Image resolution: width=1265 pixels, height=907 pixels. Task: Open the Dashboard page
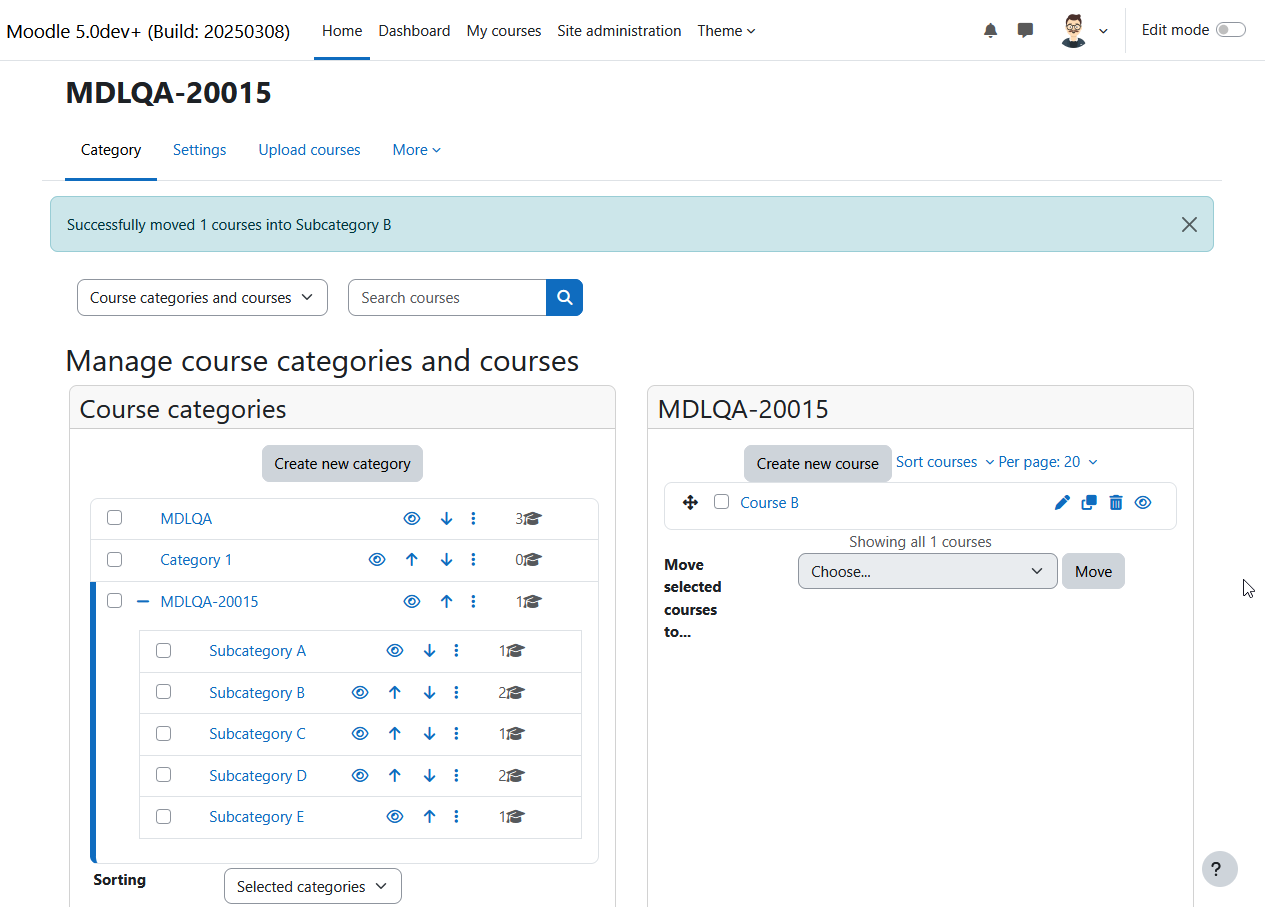[x=414, y=31]
